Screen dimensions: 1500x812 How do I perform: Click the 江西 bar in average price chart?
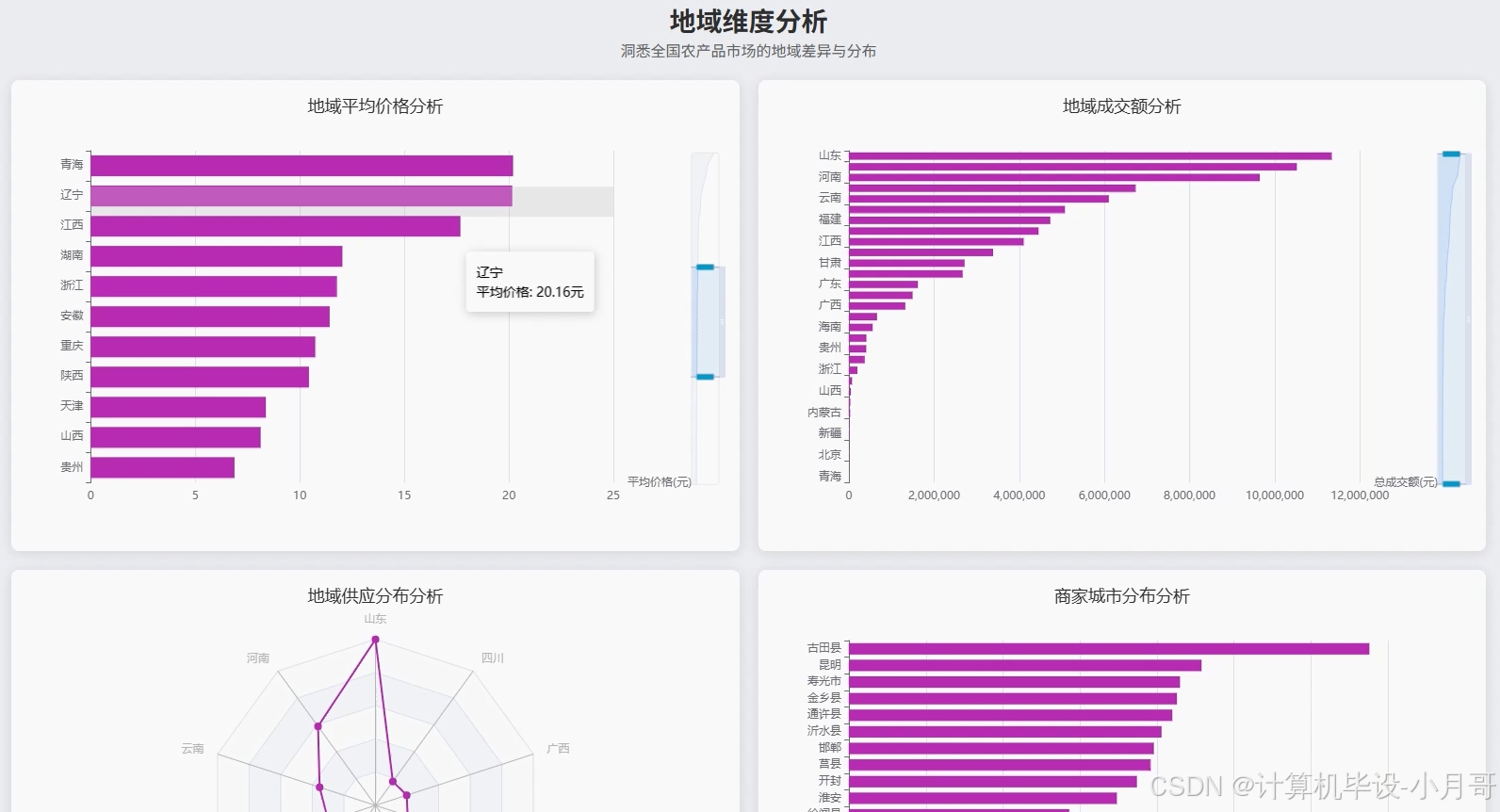[276, 226]
